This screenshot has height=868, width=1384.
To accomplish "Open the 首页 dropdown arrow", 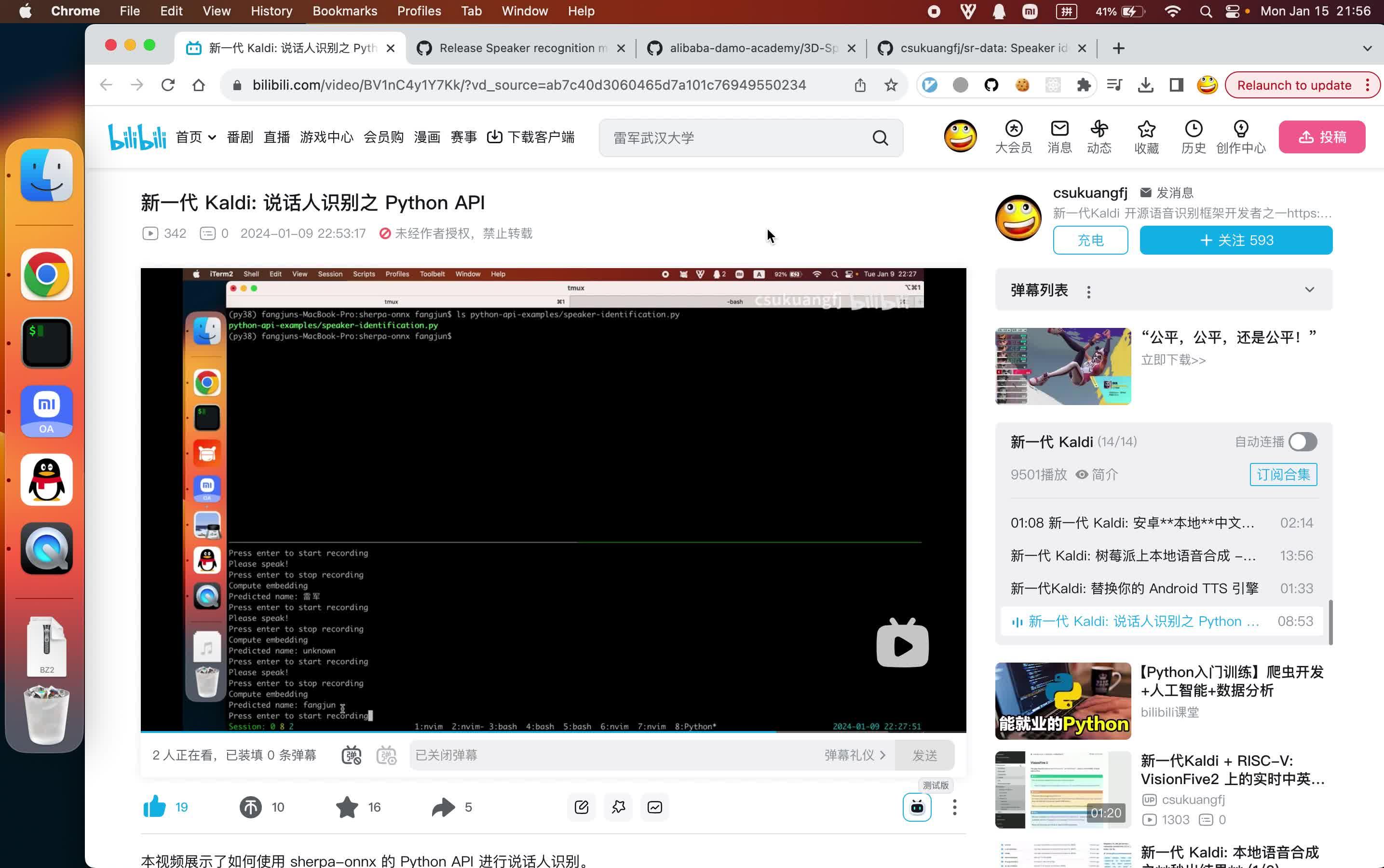I will pyautogui.click(x=212, y=137).
